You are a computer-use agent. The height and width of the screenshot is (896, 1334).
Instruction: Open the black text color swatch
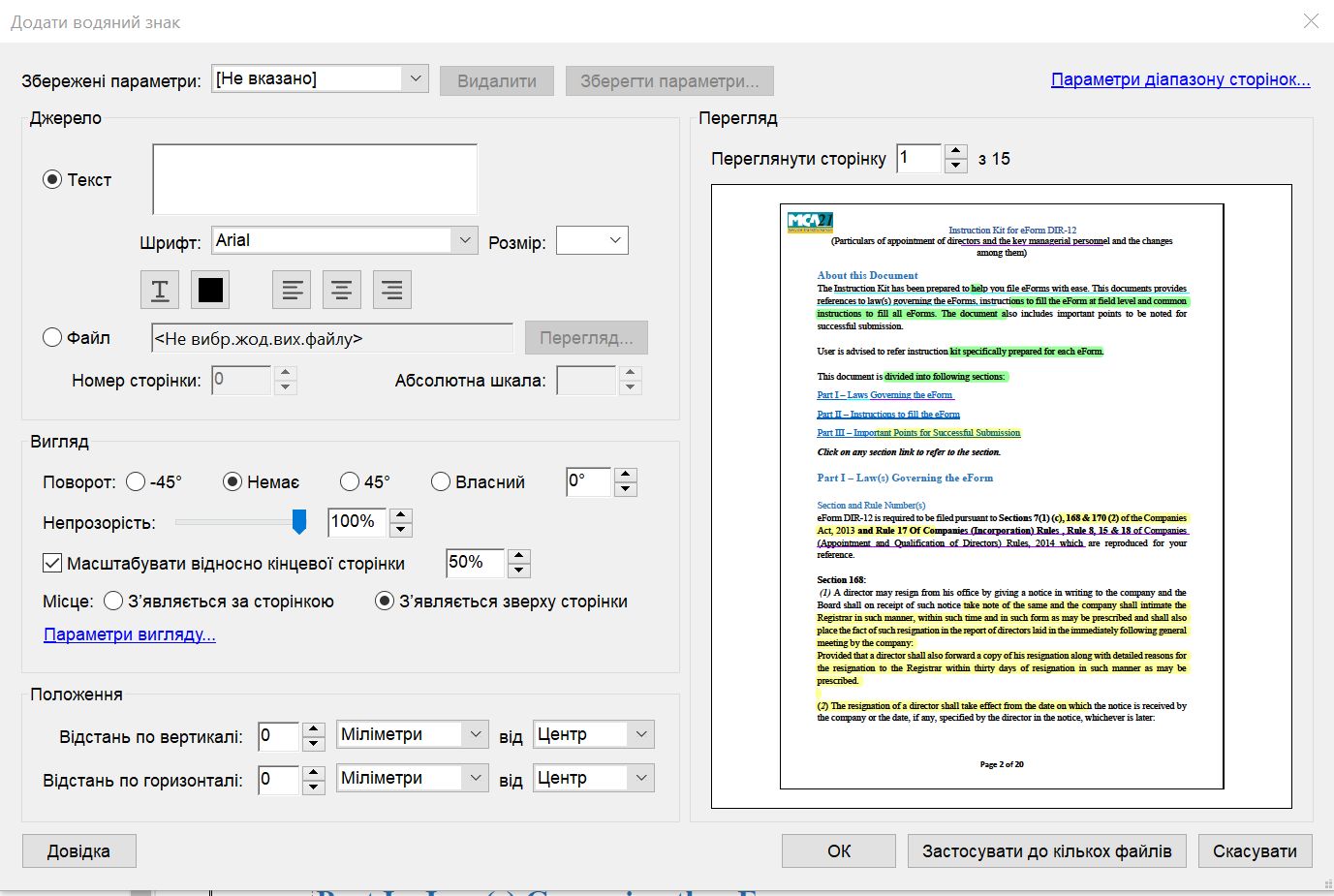click(210, 290)
